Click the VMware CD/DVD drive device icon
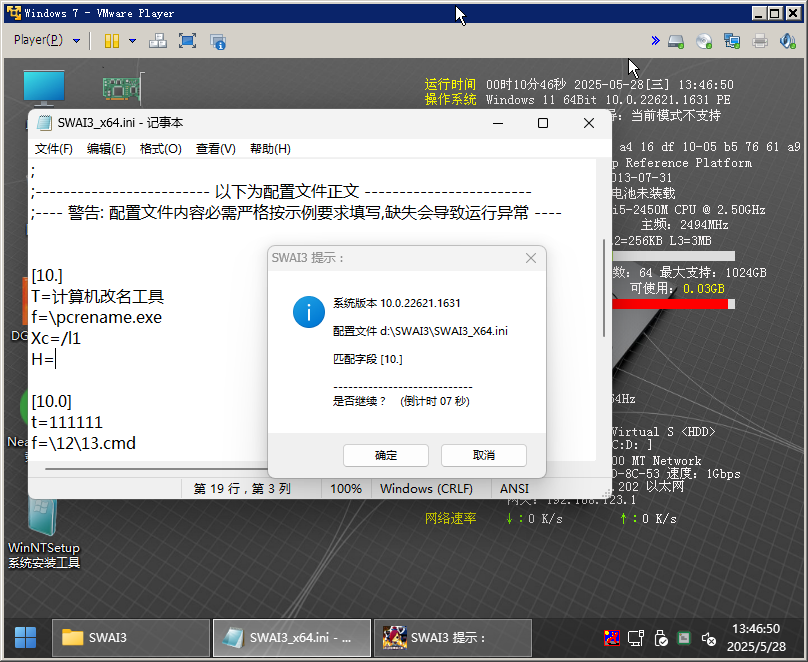 click(x=704, y=41)
